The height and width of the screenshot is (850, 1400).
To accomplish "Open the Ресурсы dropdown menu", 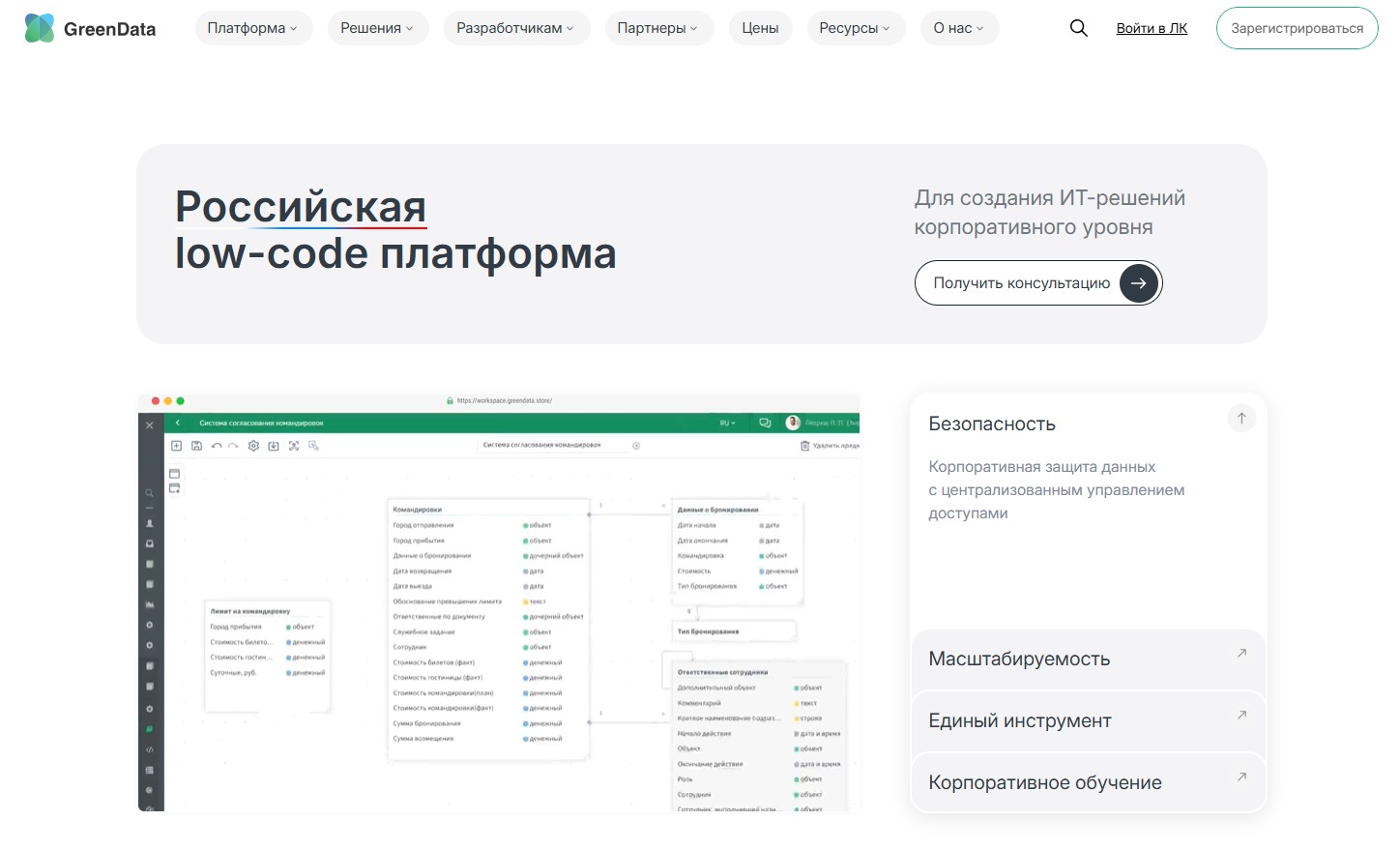I will 856,28.
